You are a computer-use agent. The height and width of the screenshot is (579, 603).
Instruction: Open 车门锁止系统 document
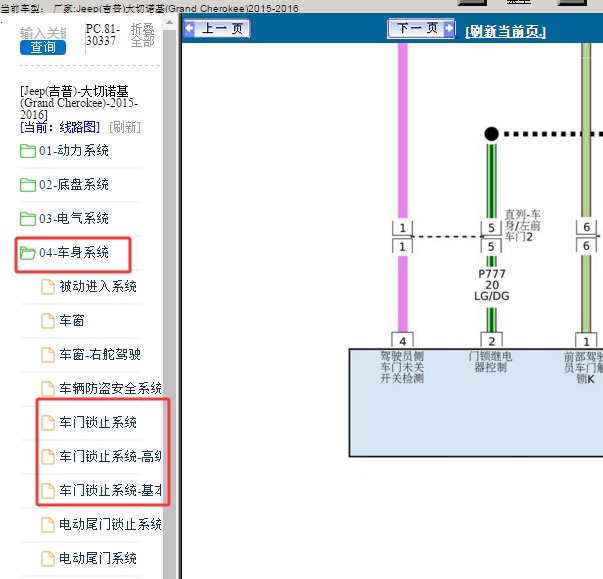point(98,422)
